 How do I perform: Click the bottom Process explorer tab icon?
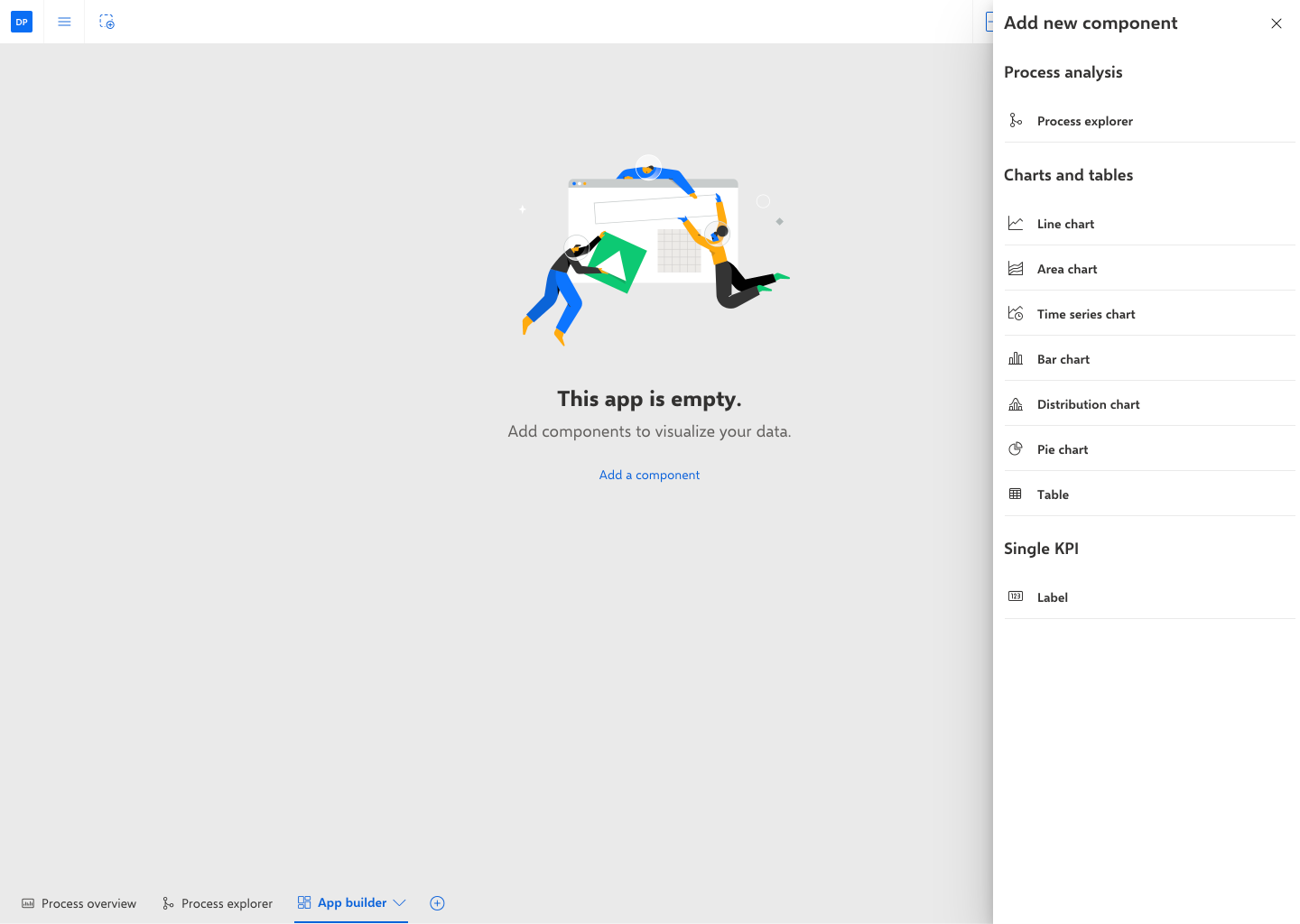coord(168,903)
